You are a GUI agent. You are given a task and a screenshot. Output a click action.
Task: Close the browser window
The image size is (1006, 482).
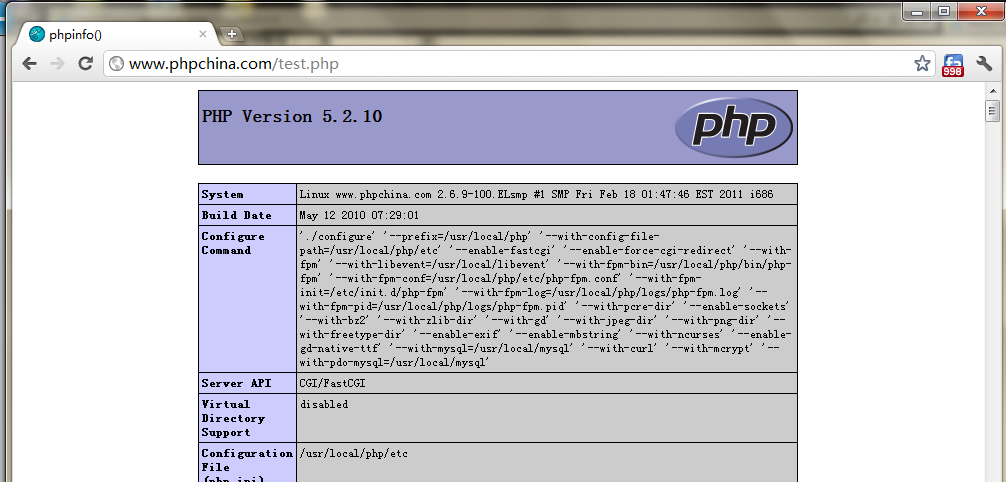click(x=980, y=12)
